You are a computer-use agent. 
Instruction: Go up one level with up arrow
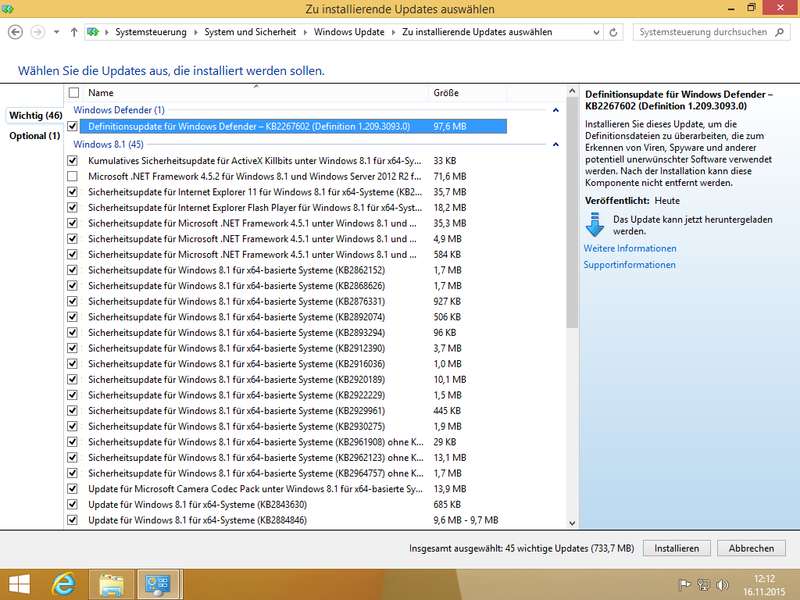click(74, 32)
